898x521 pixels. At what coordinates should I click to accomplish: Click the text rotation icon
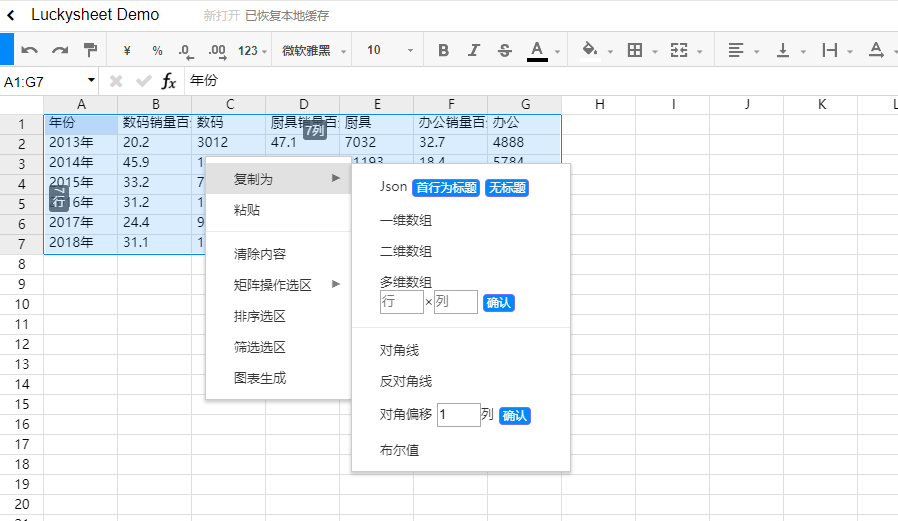tap(876, 50)
